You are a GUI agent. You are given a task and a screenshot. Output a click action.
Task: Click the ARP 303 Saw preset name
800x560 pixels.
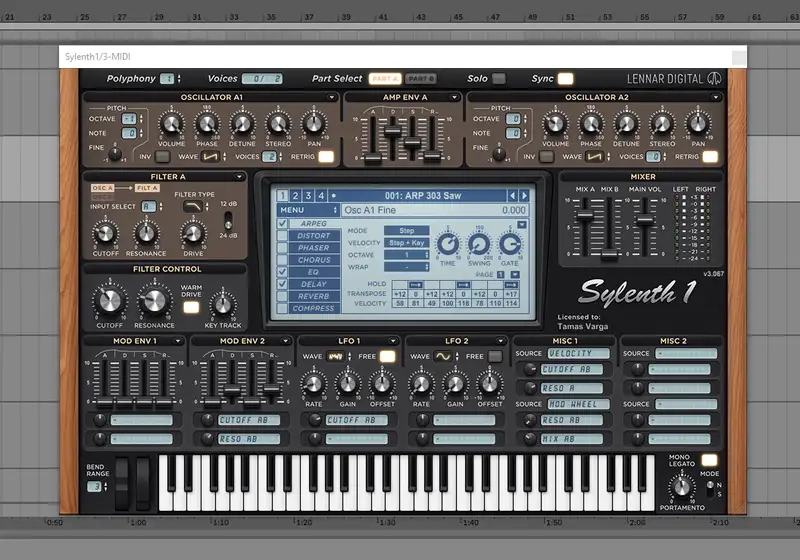click(420, 195)
